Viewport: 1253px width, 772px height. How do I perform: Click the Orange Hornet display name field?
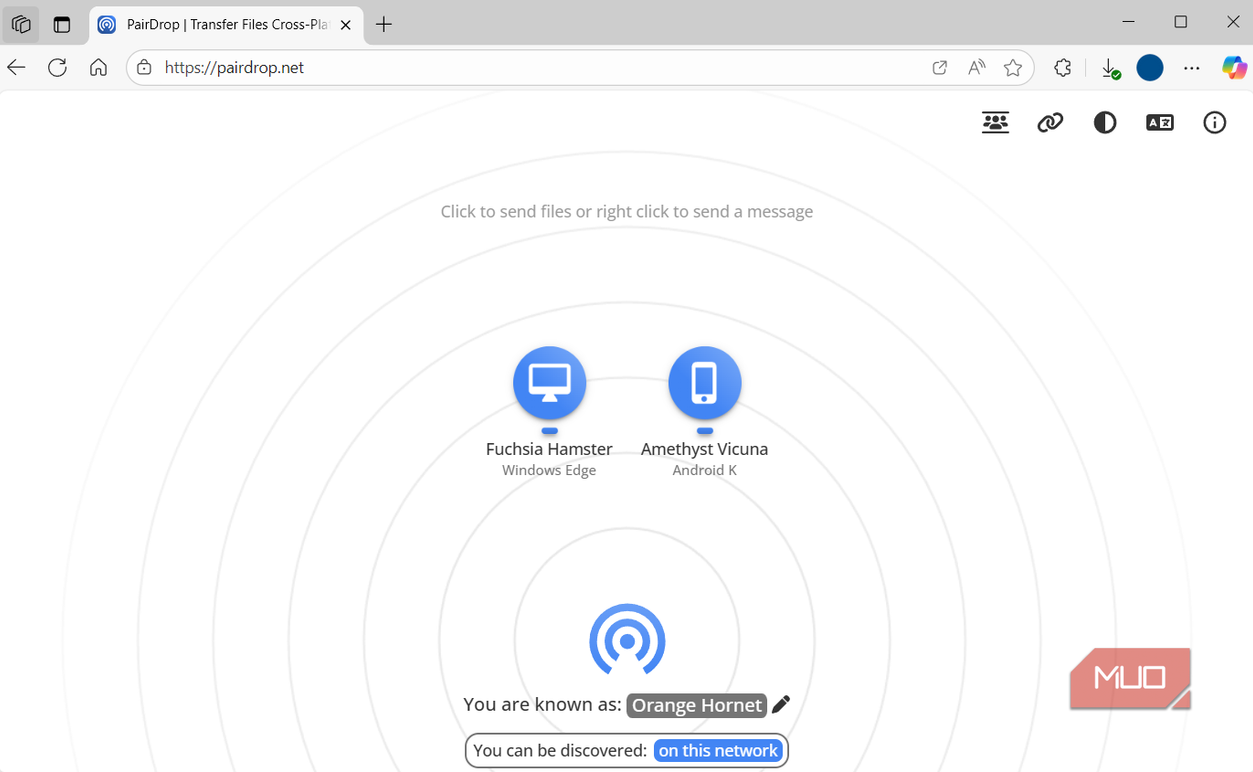point(697,705)
